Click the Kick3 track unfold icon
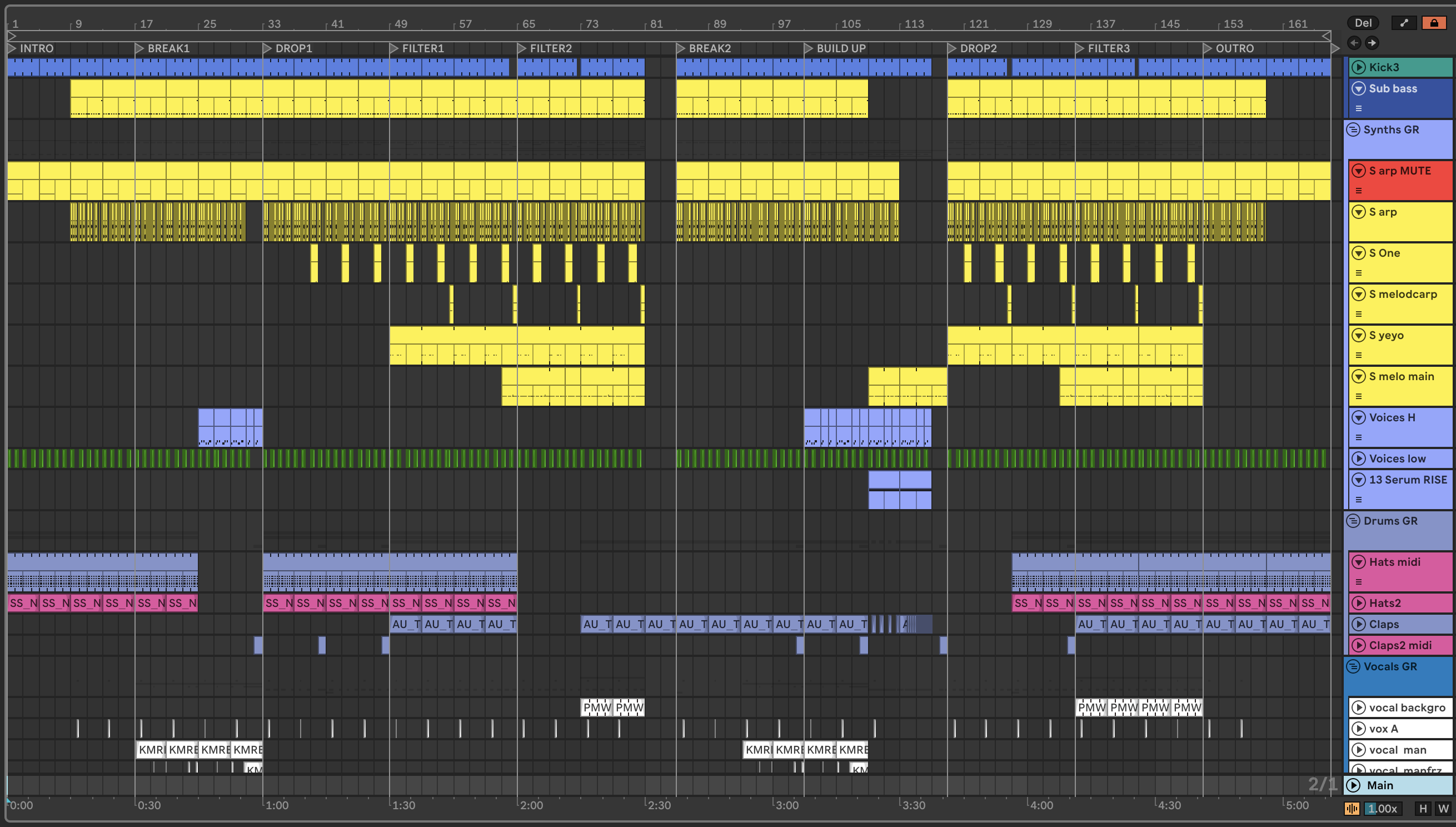 pyautogui.click(x=1359, y=67)
